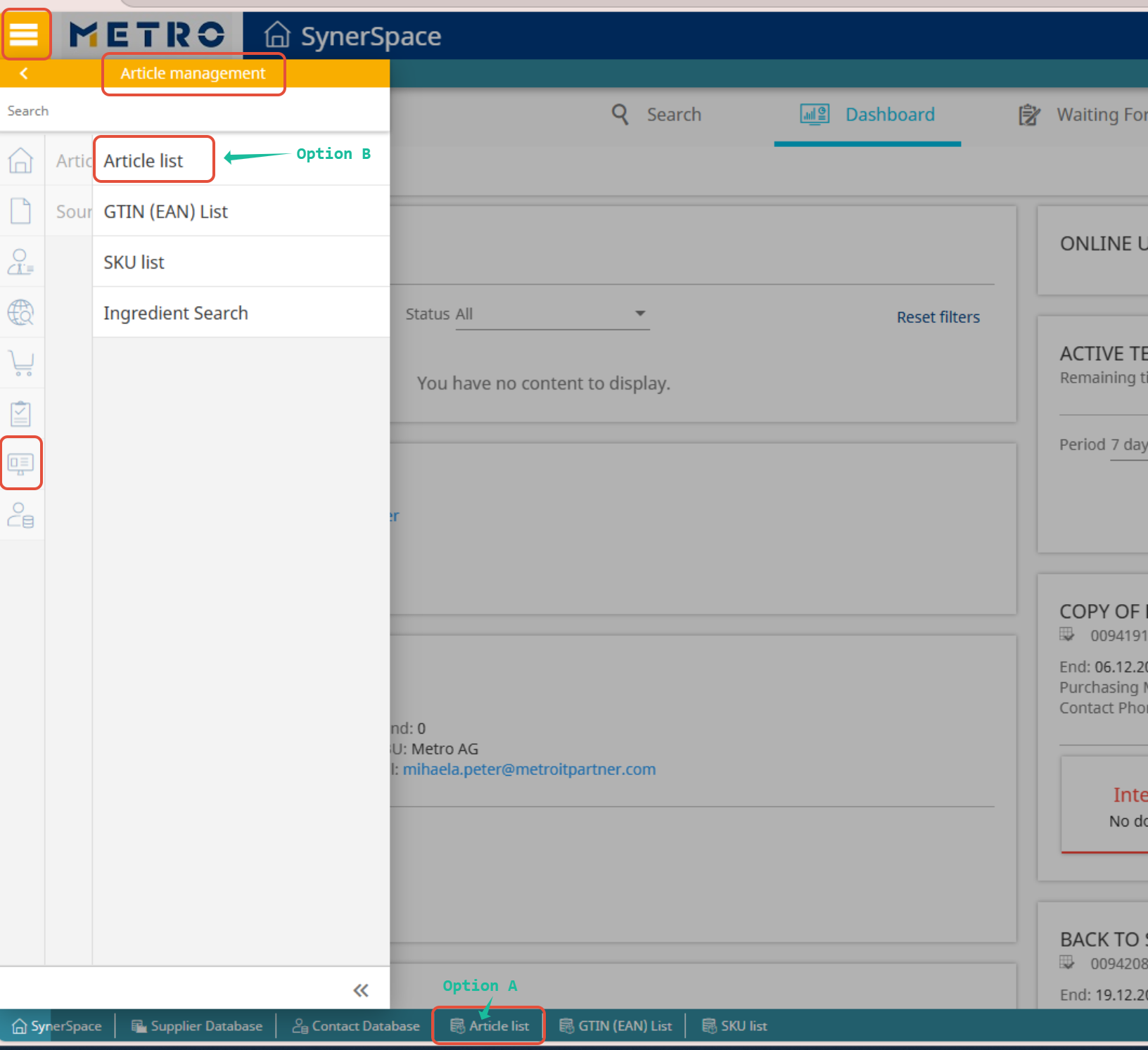Viewport: 1148px width, 1050px height.
Task: Switch to the Search tab
Action: click(656, 115)
